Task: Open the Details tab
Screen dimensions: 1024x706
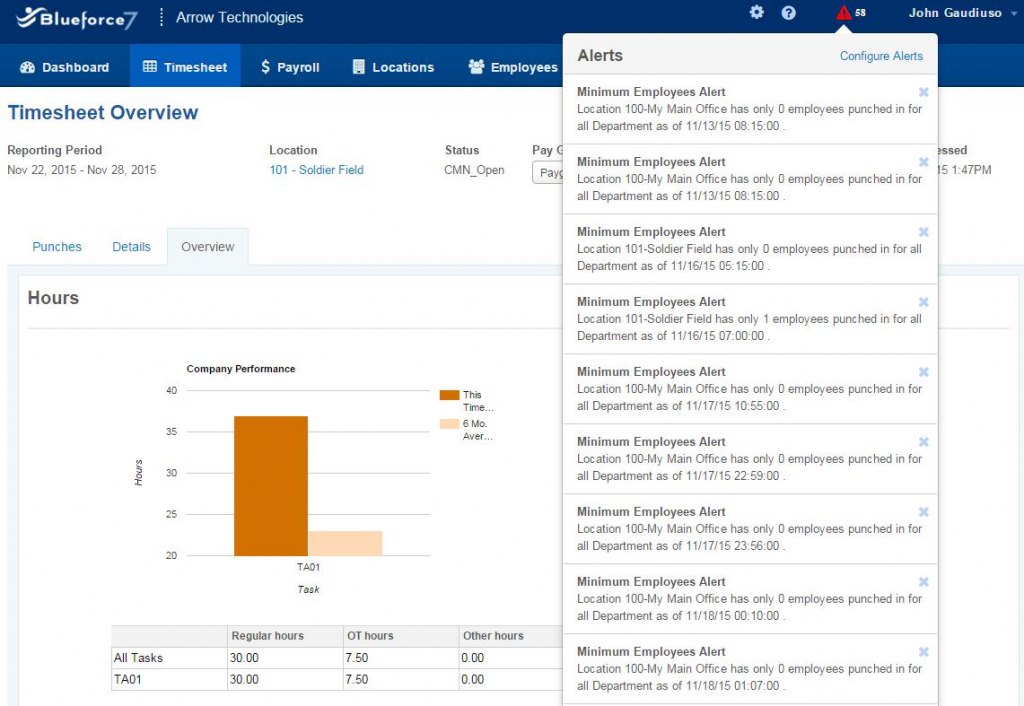Action: point(131,246)
